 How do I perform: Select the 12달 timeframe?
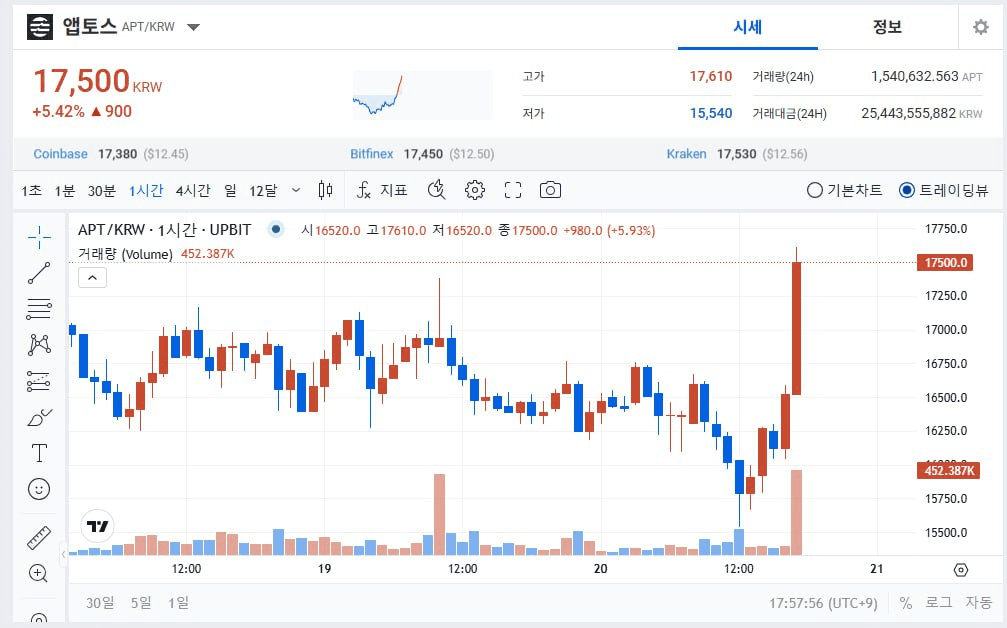click(263, 191)
